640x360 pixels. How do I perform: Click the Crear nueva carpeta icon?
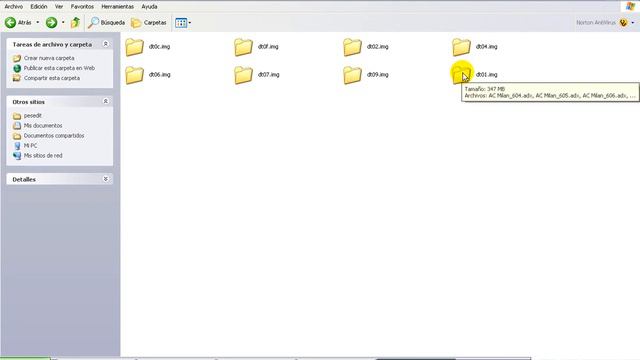17,58
